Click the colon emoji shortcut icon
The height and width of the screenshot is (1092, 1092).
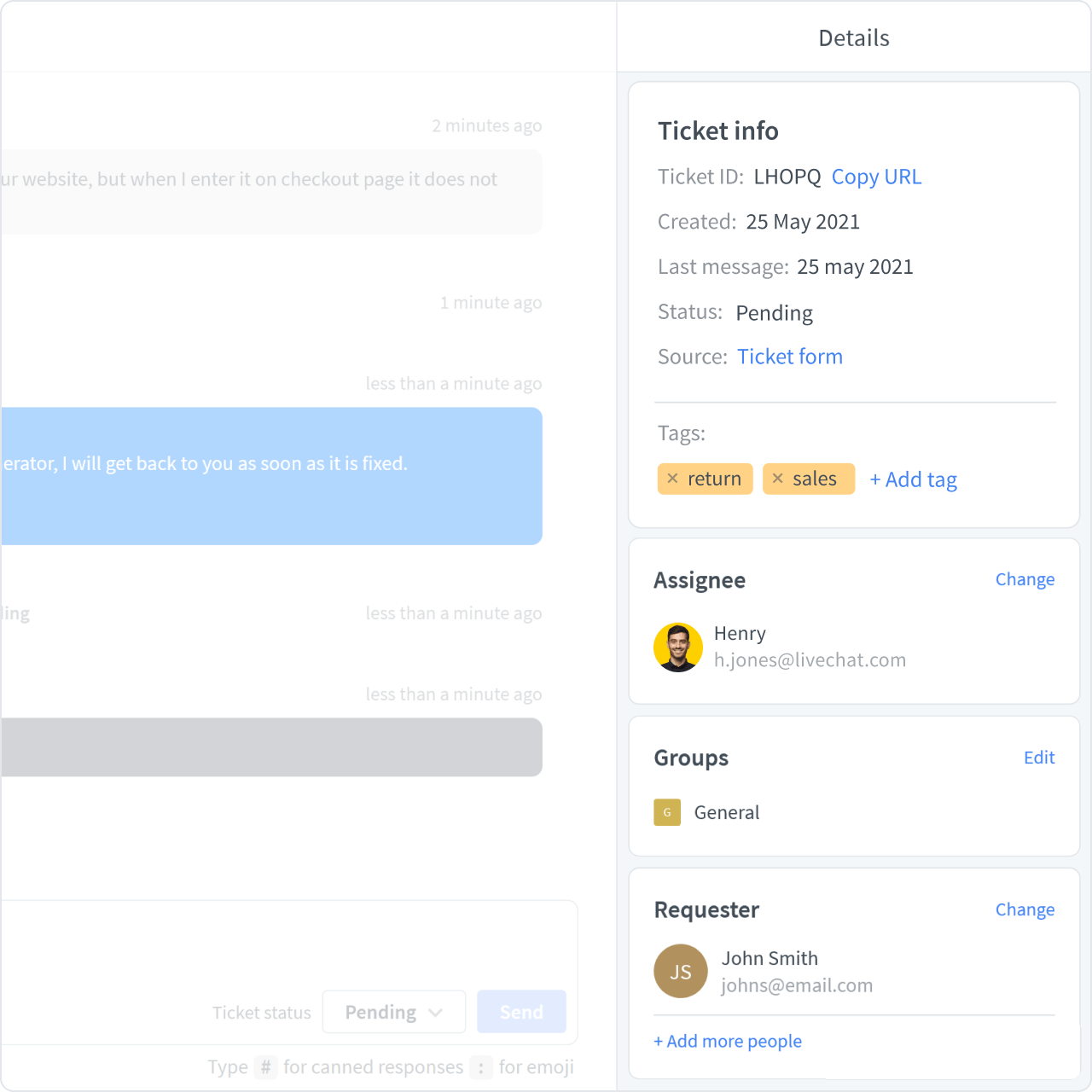point(480,1067)
